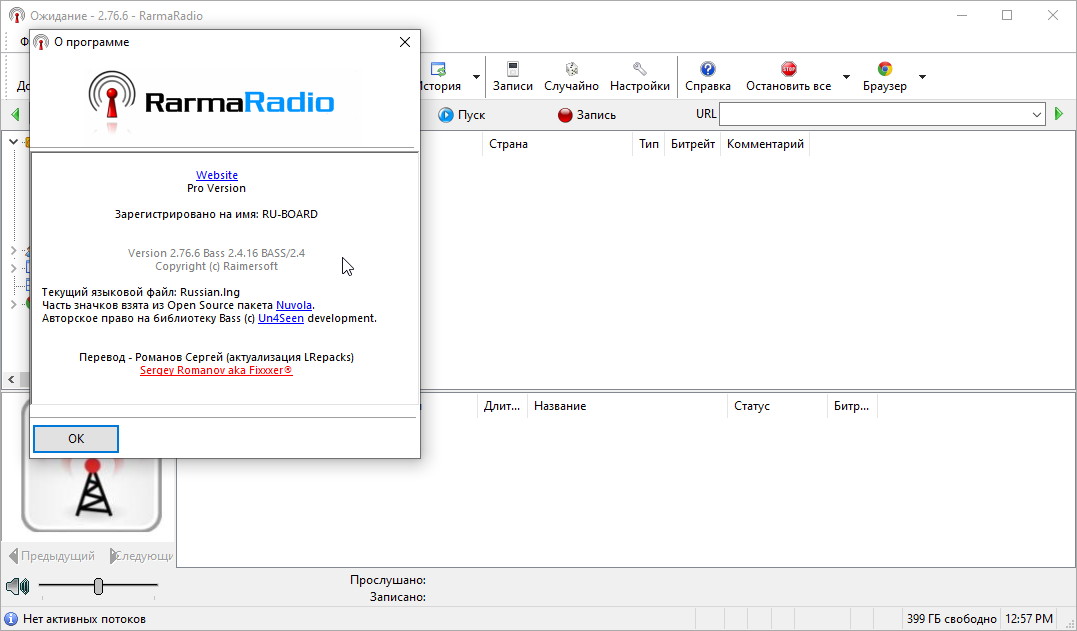
Task: Sort stations by the Комментарий column
Action: [x=765, y=144]
